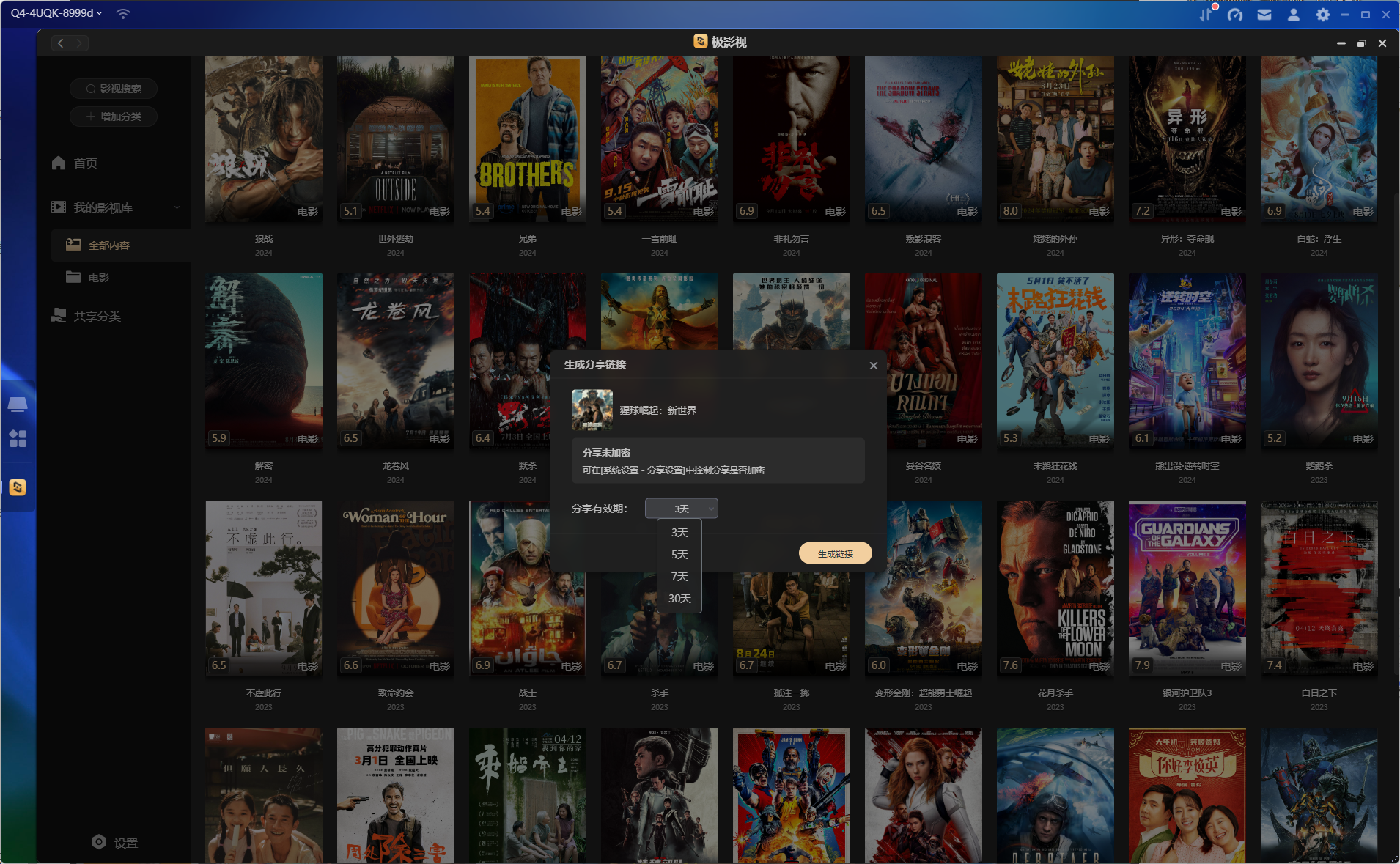This screenshot has width=1400, height=864.
Task: Open device name Q4-4UQK-8999d dropdown
Action: coord(56,13)
